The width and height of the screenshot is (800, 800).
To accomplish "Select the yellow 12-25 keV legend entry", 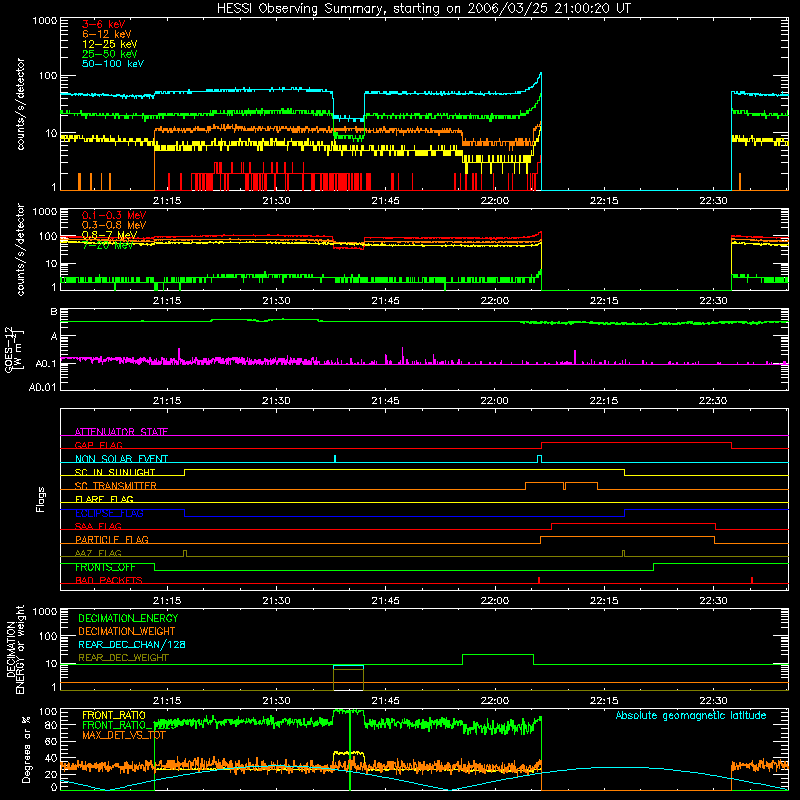I will [110, 44].
